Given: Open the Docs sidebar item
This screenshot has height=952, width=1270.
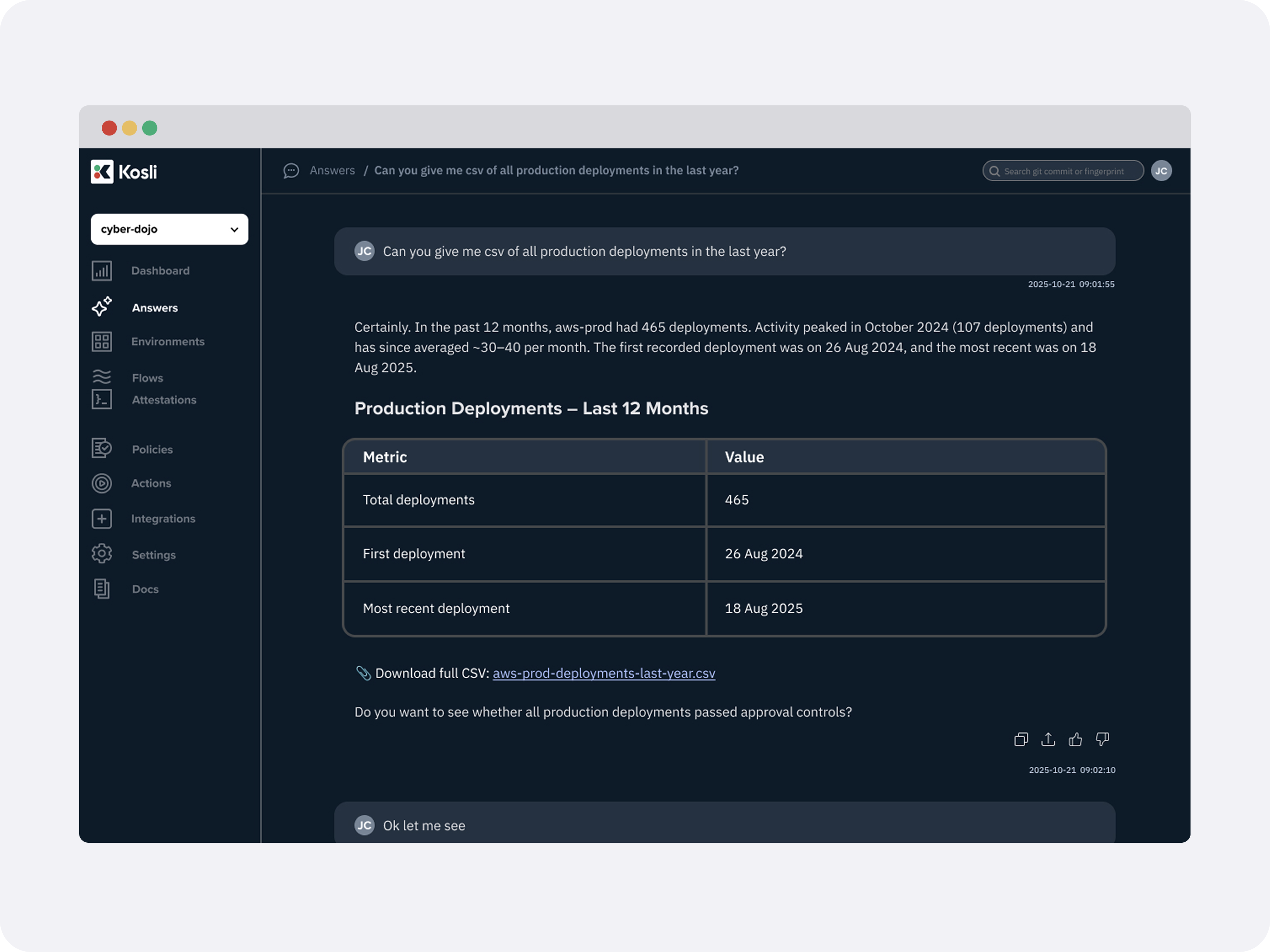Looking at the screenshot, I should point(145,590).
